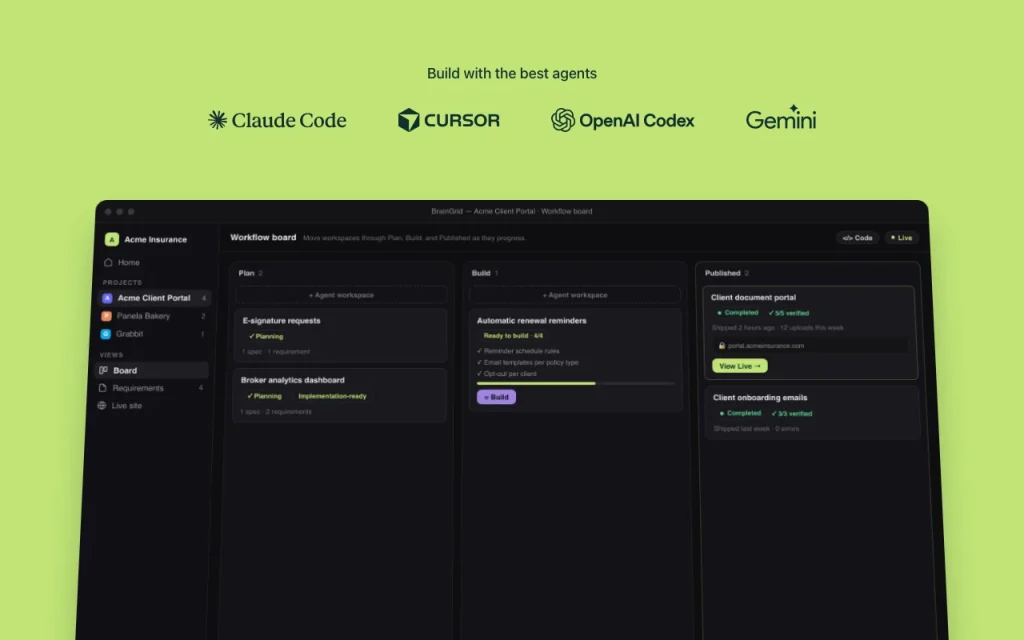Click the Code button in header
Image resolution: width=1024 pixels, height=640 pixels.
coord(857,238)
